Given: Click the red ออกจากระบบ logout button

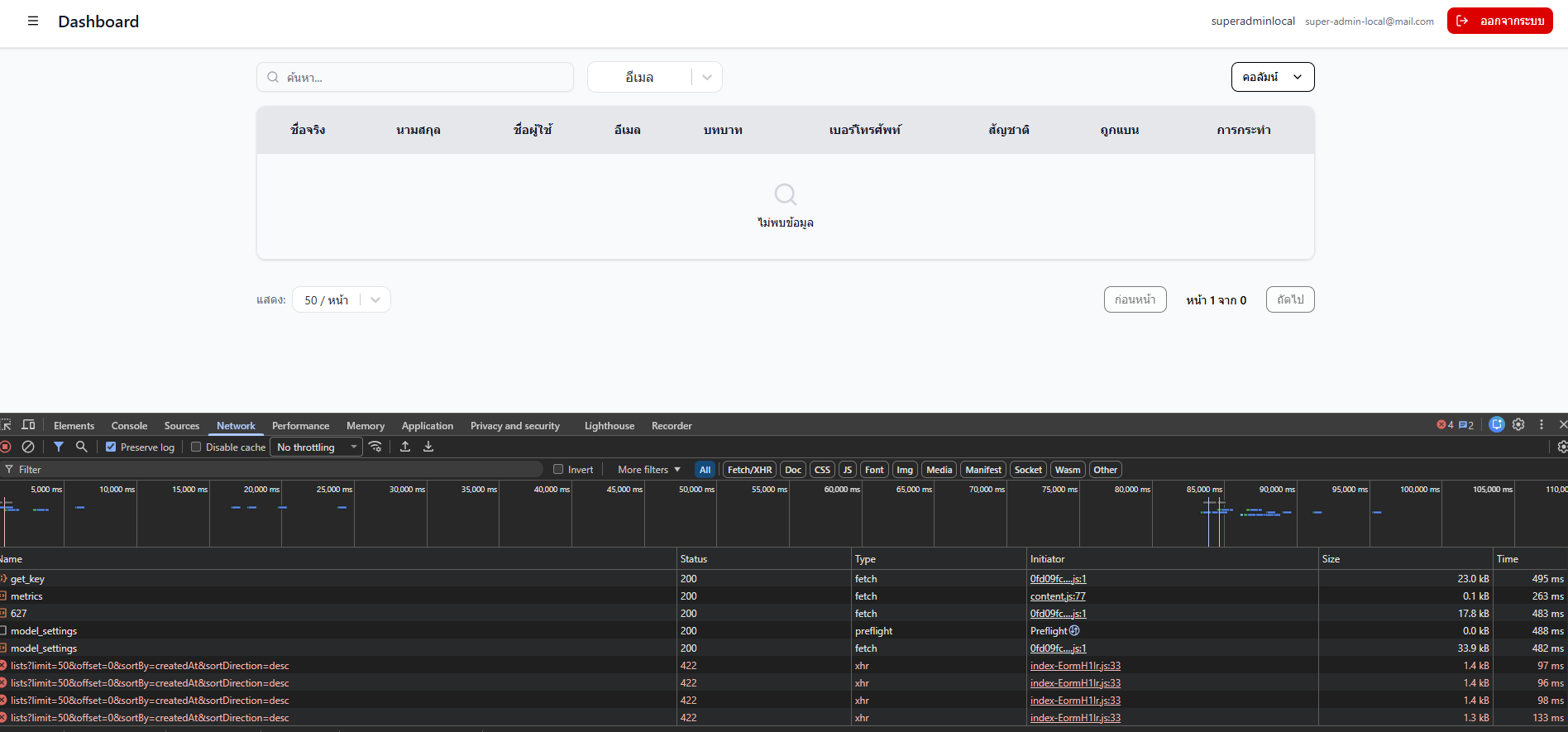Looking at the screenshot, I should pos(1499,21).
